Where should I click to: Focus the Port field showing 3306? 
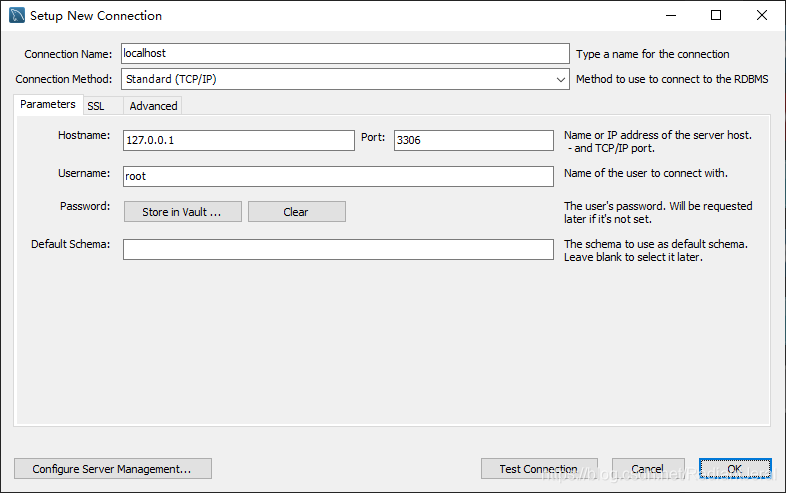tap(474, 140)
